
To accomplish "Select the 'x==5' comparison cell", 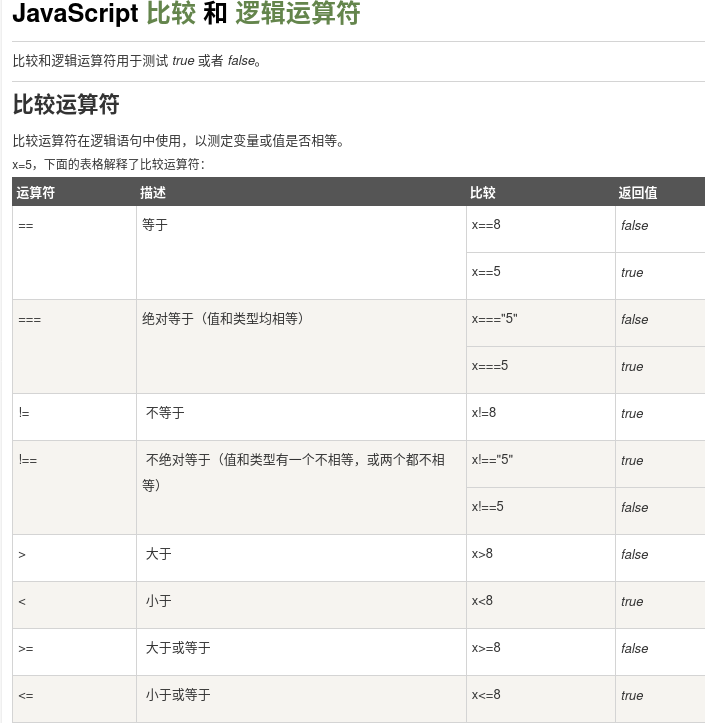I will point(541,276).
